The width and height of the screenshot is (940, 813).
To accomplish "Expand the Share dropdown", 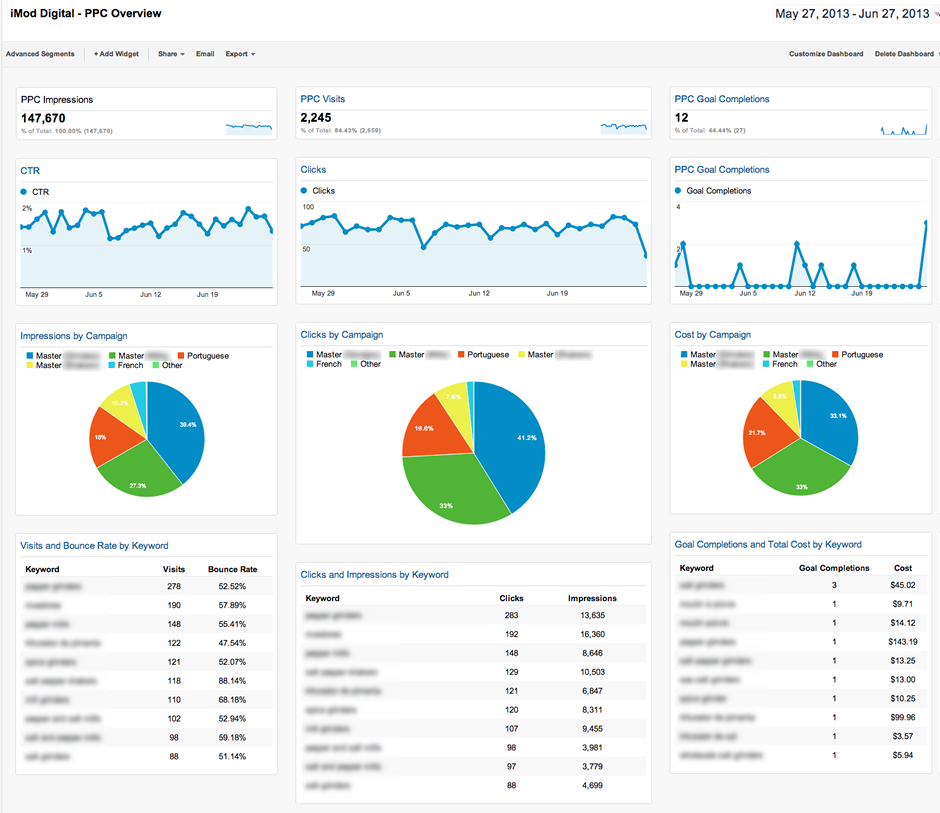I will coord(171,54).
